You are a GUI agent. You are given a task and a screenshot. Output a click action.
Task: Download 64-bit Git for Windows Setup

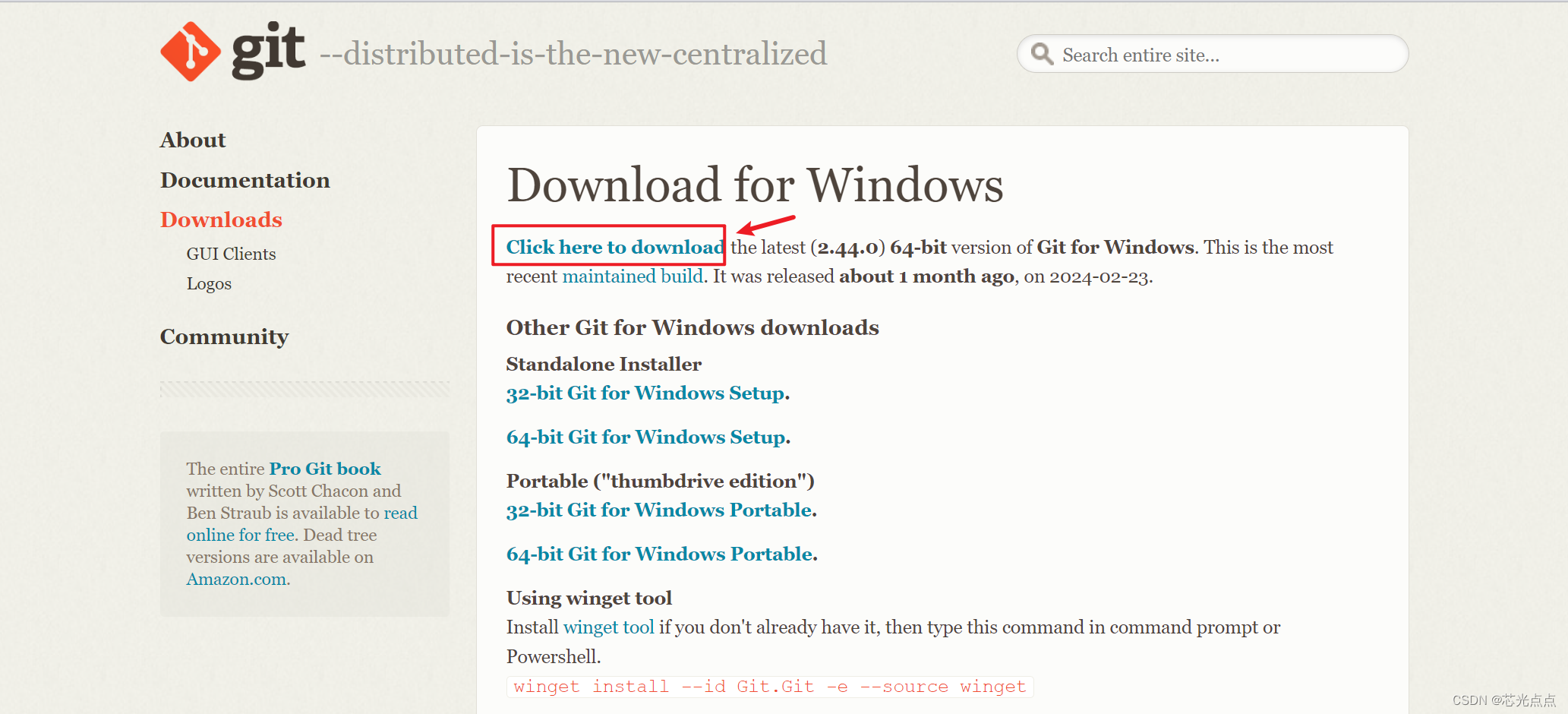pos(646,438)
